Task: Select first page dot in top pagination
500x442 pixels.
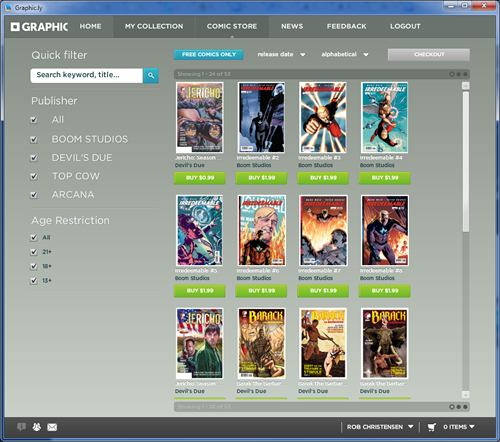Action: pos(452,74)
